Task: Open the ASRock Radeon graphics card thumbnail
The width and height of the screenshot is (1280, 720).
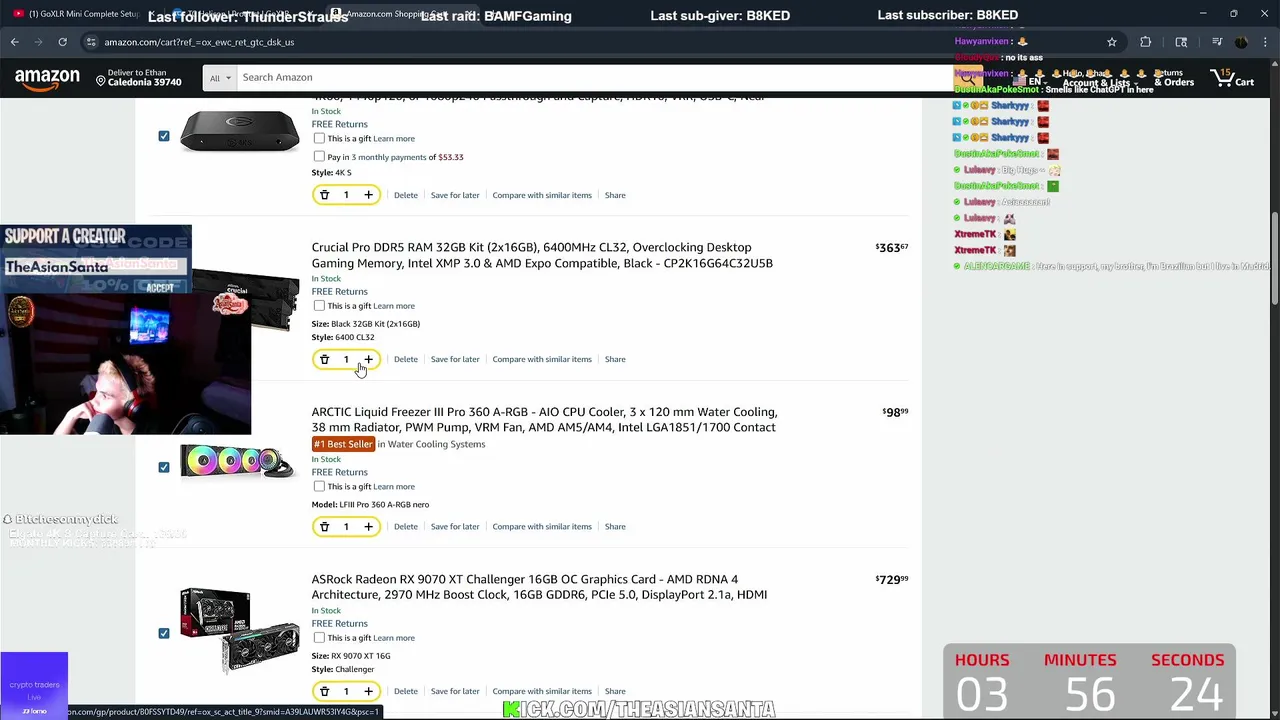Action: 240,630
